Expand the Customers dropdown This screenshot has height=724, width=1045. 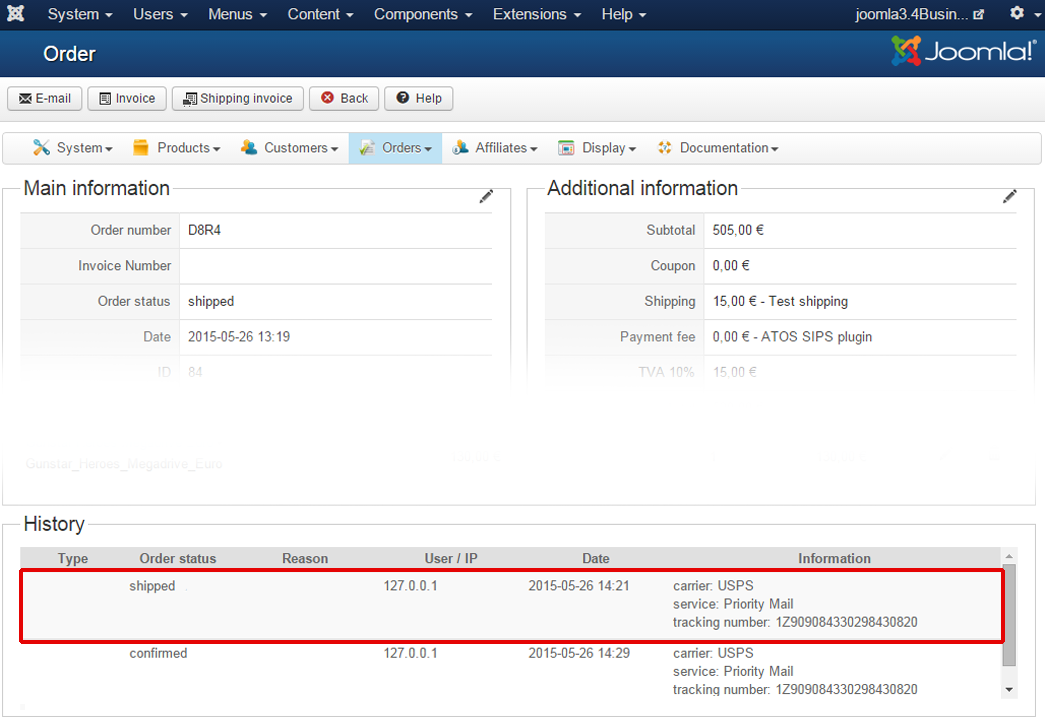pyautogui.click(x=289, y=148)
